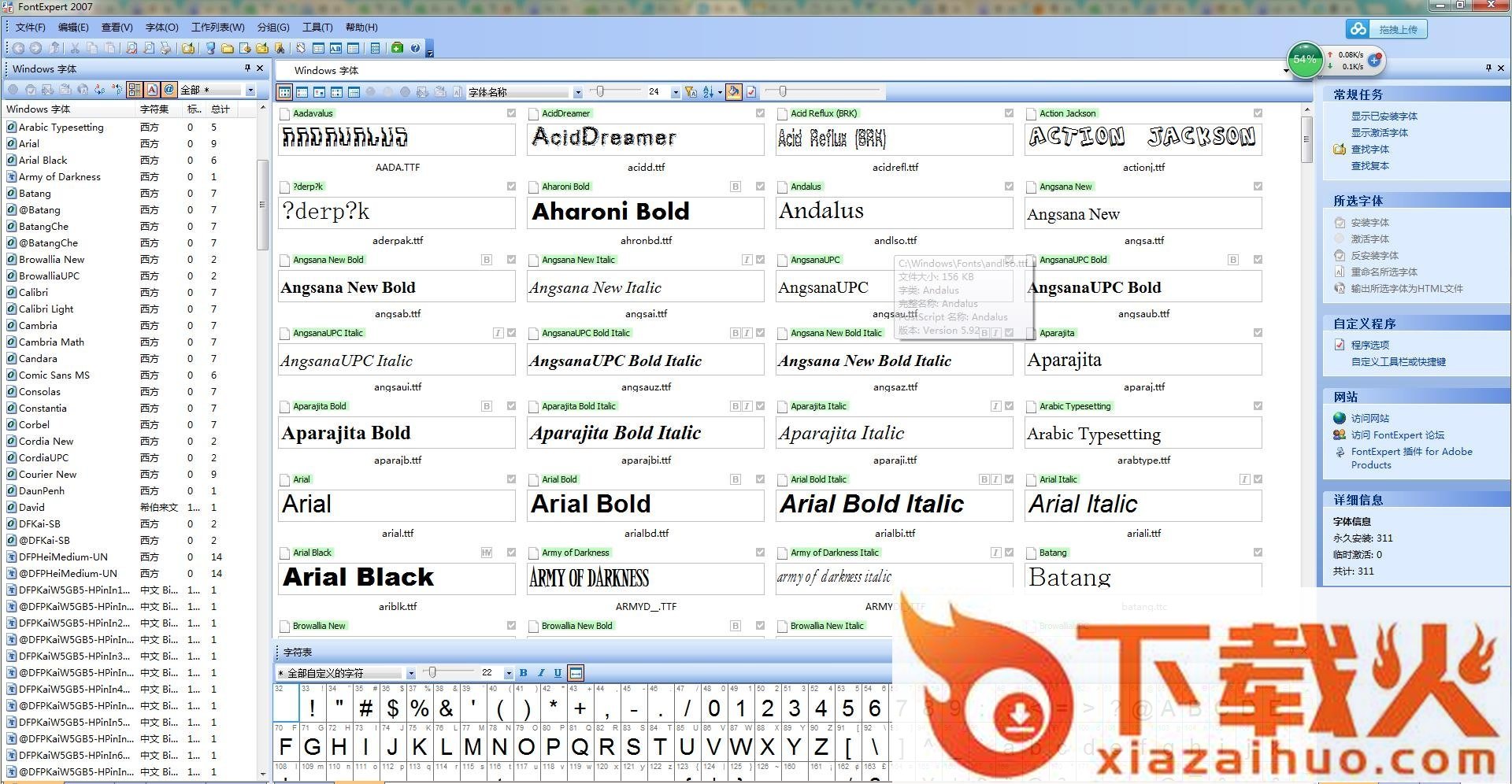Click the Help question mark icon
Viewport: 1512px width, 784px height.
coord(415,48)
